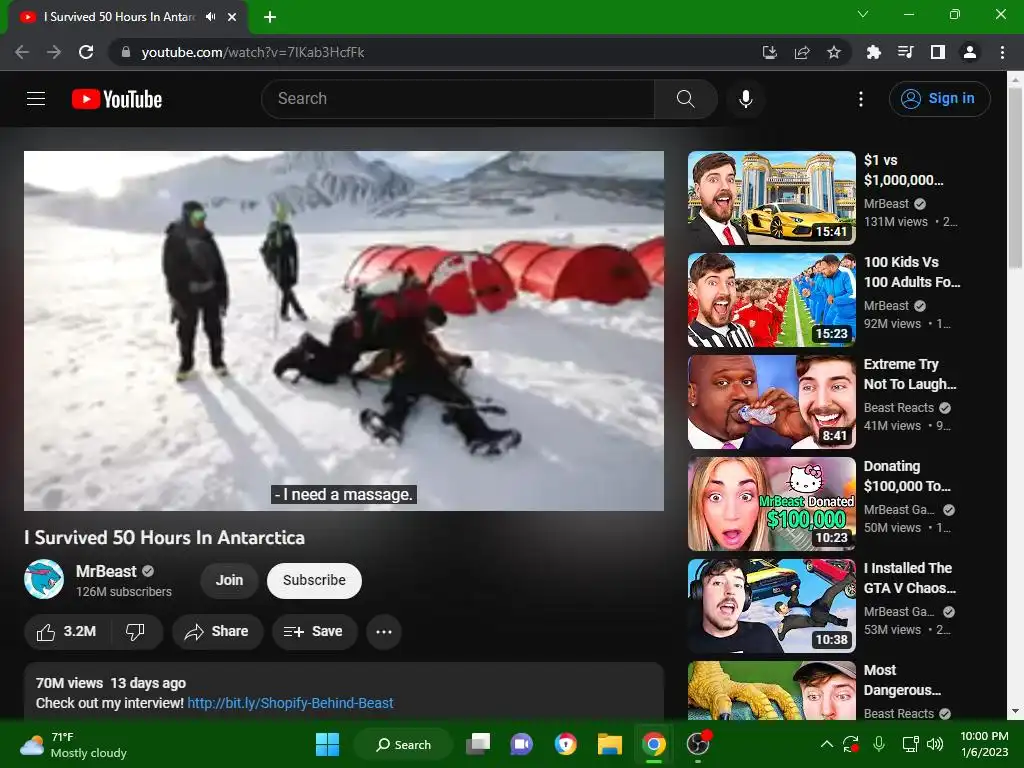Click the install app icon in address bar
1024x768 pixels.
click(x=770, y=52)
